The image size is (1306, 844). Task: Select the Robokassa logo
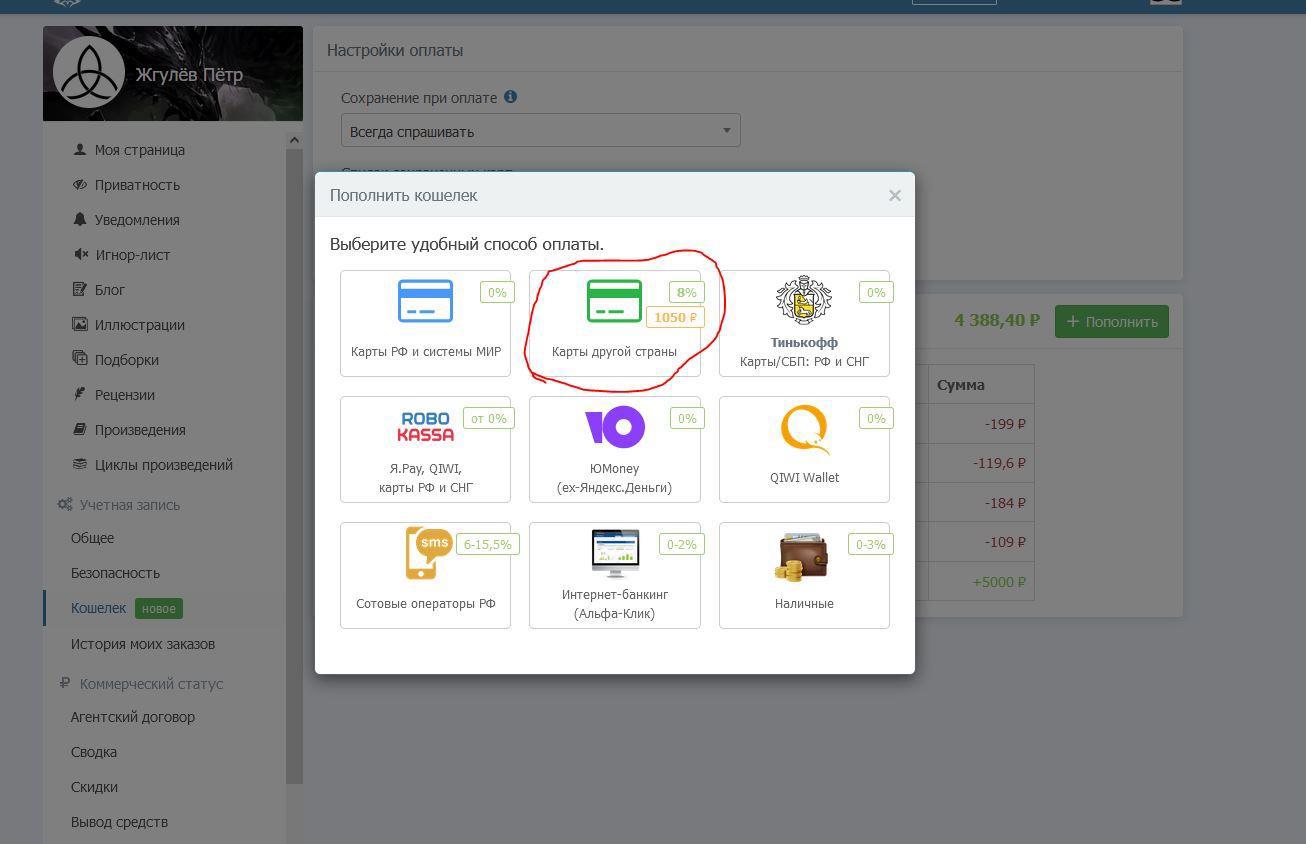tap(425, 427)
